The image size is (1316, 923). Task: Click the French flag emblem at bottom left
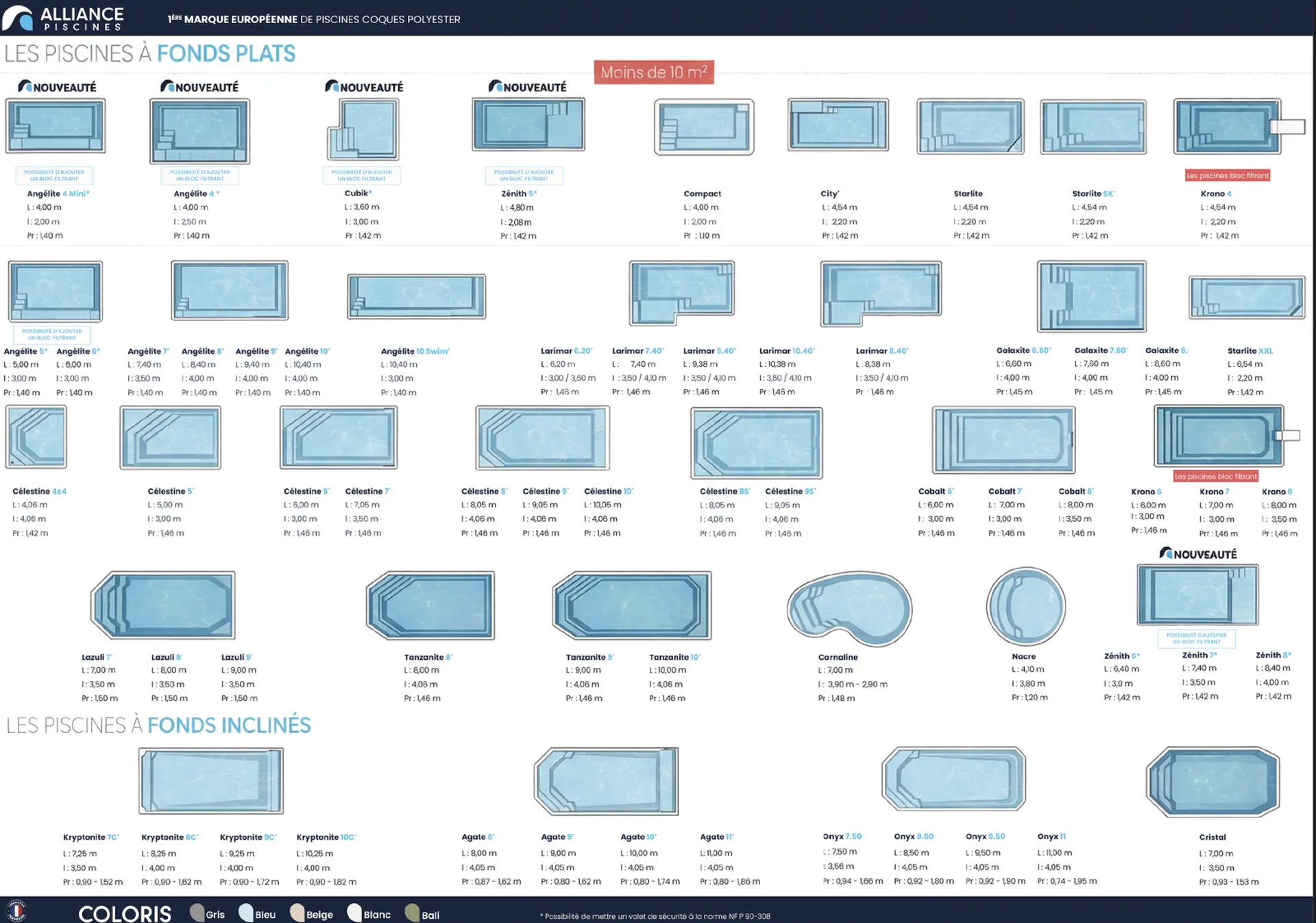[x=16, y=911]
